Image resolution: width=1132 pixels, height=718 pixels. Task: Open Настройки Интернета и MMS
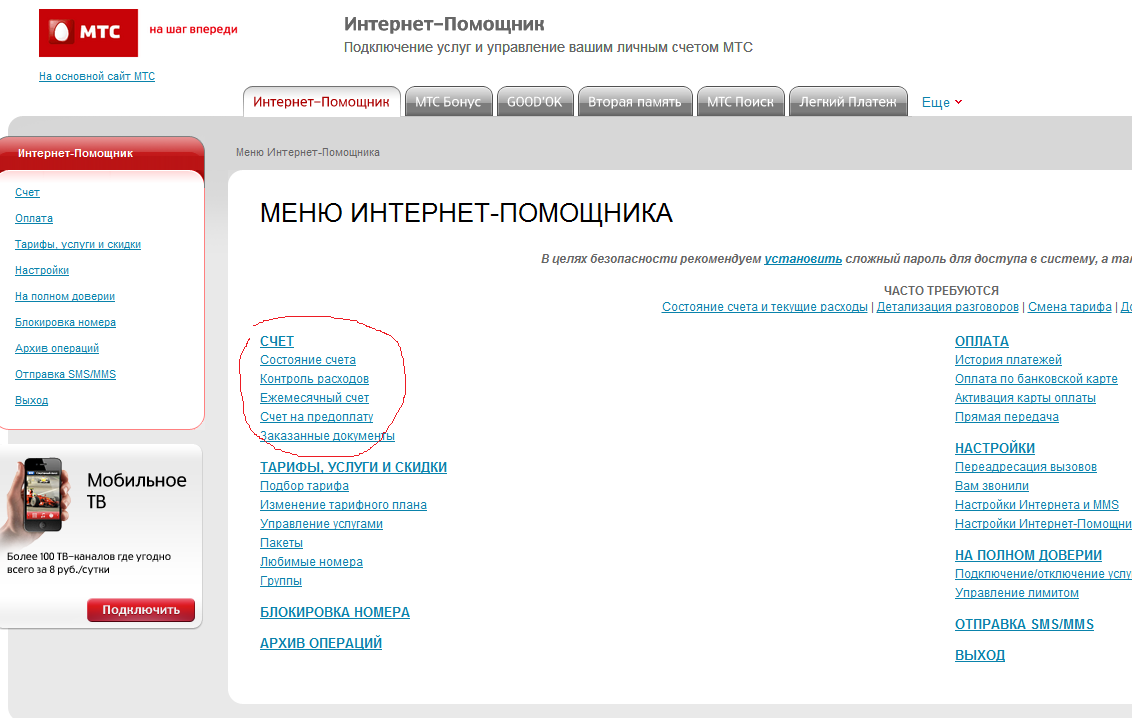pyautogui.click(x=1037, y=504)
